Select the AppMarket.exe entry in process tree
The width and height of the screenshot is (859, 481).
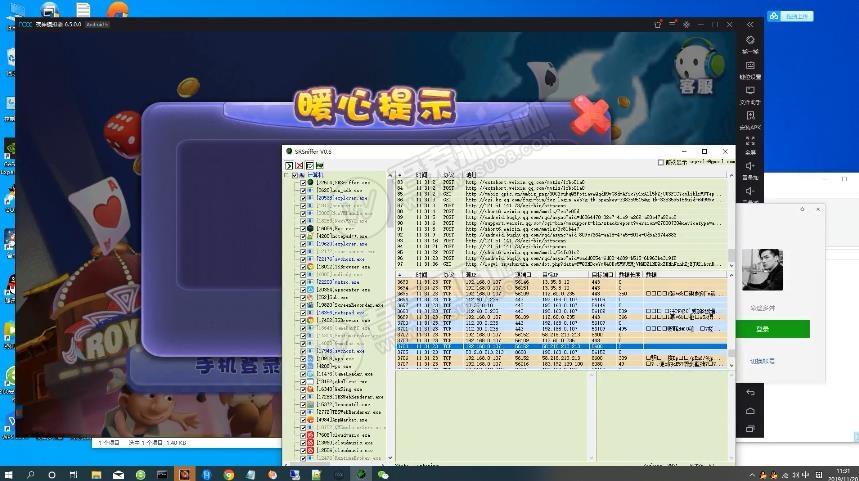342,420
